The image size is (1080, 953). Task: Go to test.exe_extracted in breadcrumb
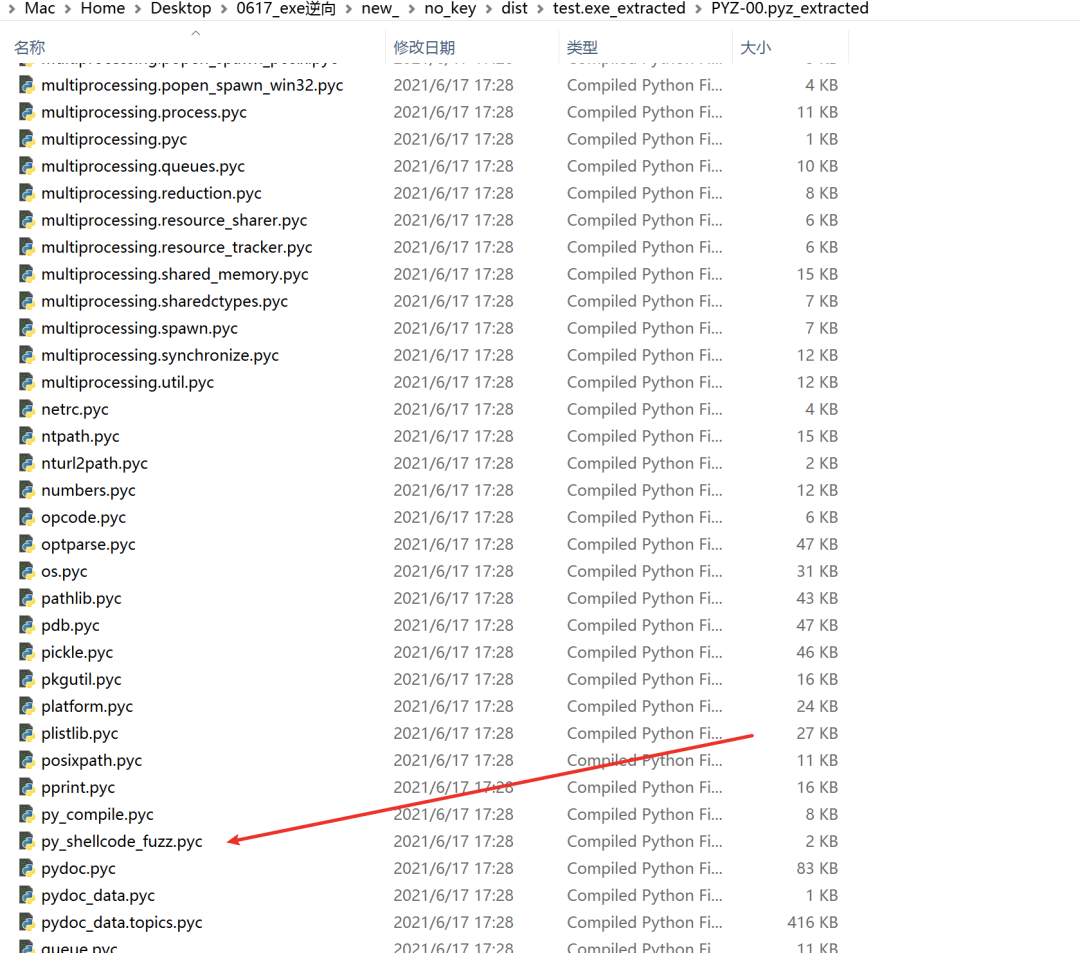click(619, 8)
